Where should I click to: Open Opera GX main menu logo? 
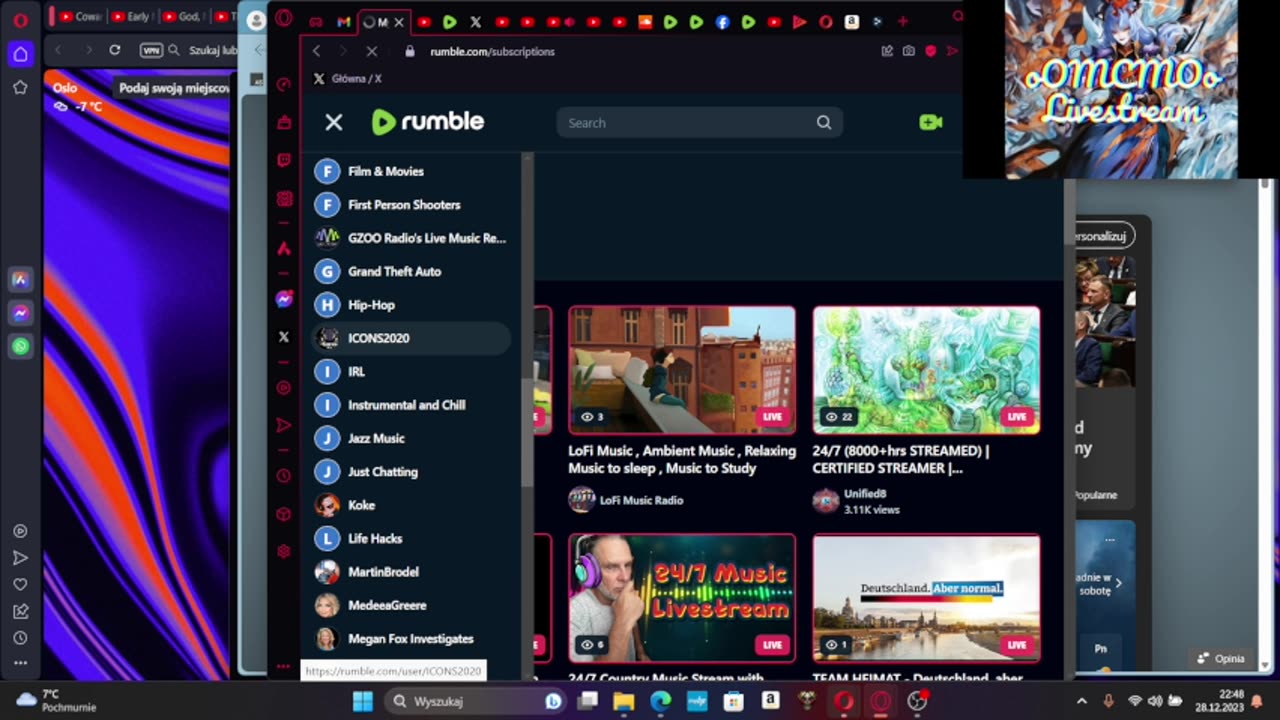click(x=284, y=18)
